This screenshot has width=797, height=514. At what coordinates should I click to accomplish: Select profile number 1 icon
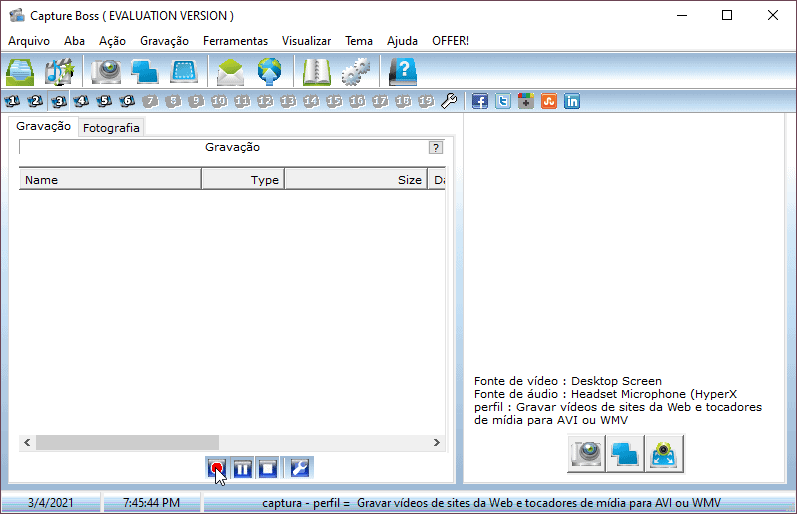12,101
